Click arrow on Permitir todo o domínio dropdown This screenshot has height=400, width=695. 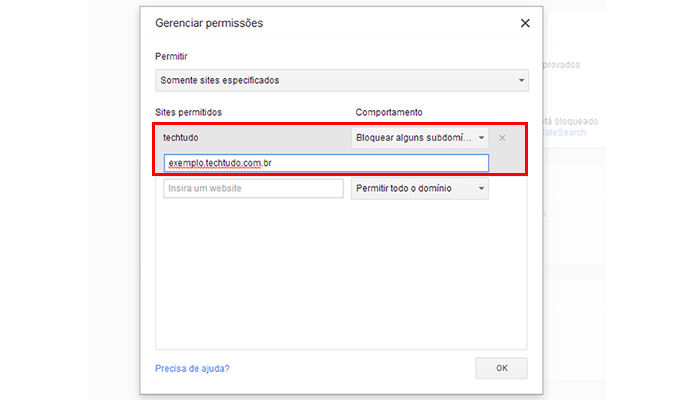[x=481, y=188]
